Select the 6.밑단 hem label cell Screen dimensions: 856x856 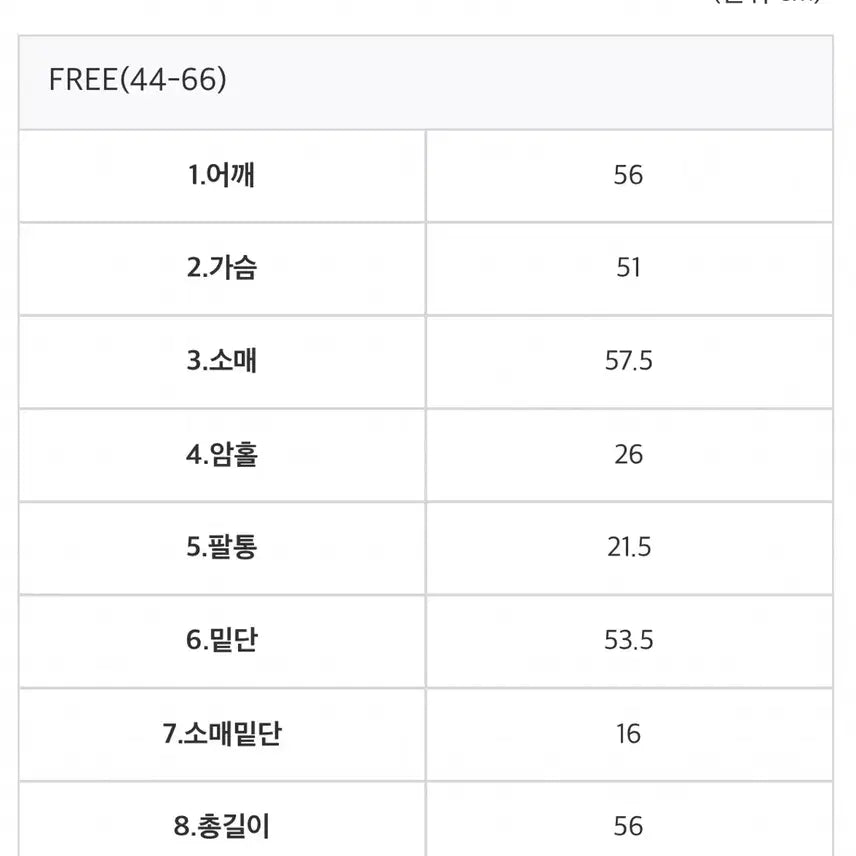pos(222,640)
